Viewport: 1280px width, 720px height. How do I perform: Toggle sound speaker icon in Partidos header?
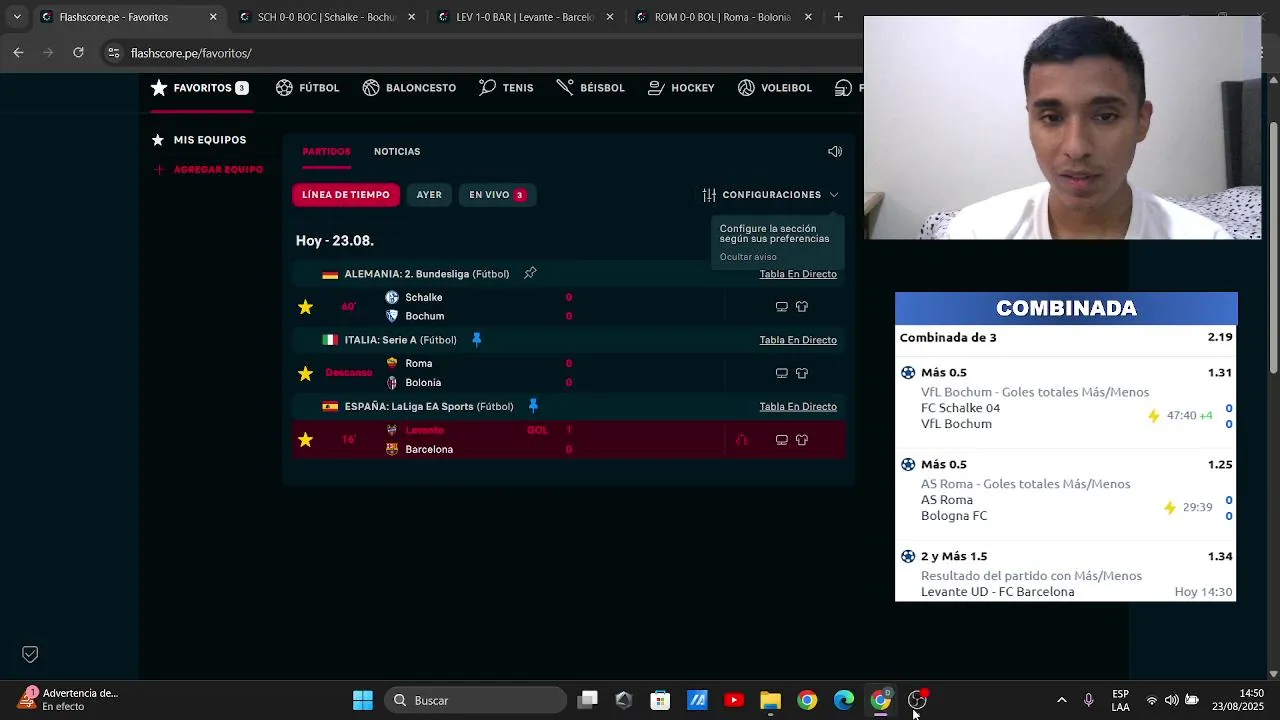tap(835, 152)
